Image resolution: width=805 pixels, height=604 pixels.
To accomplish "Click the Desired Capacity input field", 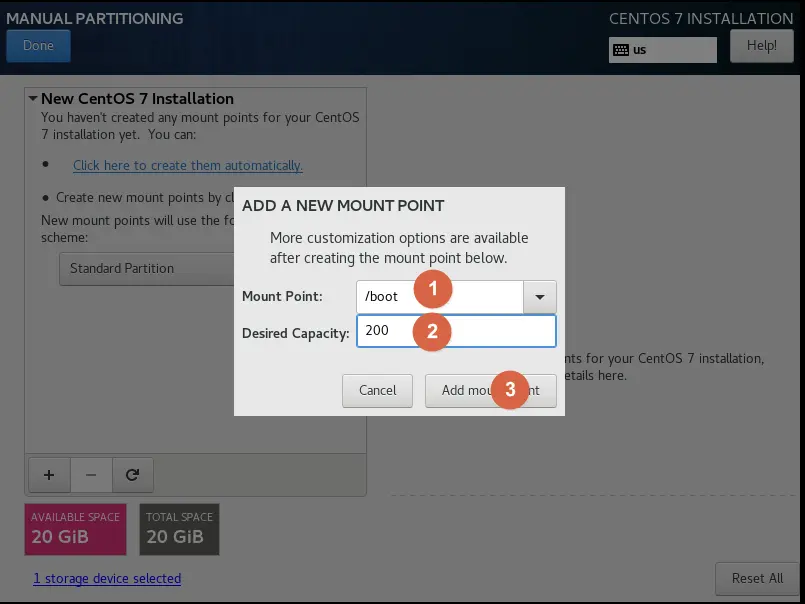I will (x=456, y=331).
